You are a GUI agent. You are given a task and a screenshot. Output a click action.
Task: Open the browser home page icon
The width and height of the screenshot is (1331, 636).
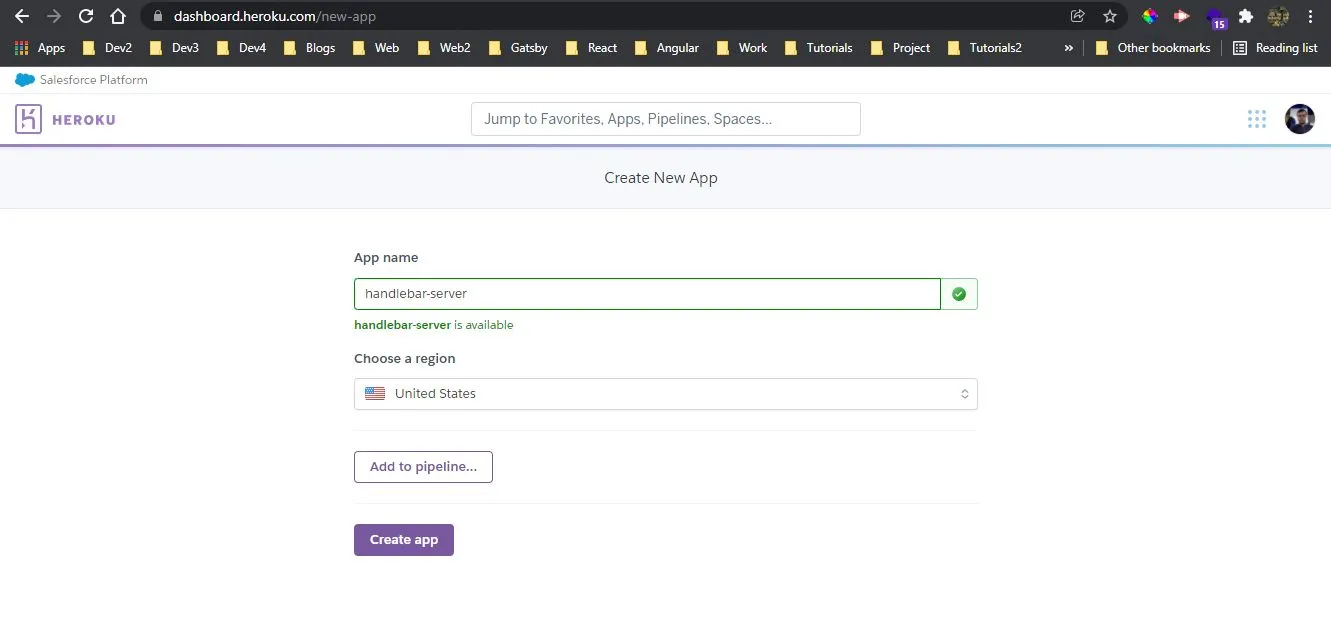118,16
